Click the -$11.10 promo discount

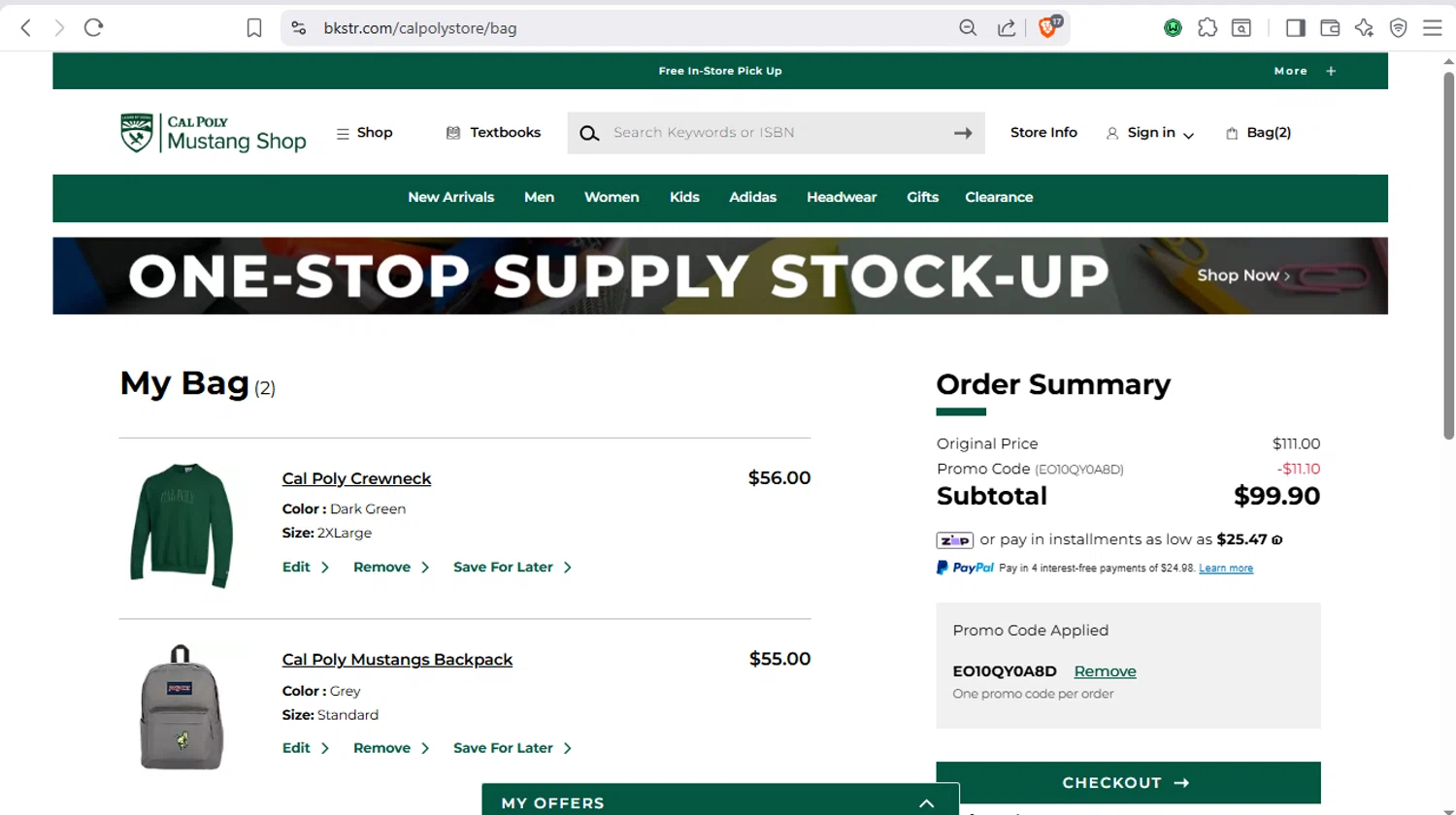point(1298,469)
